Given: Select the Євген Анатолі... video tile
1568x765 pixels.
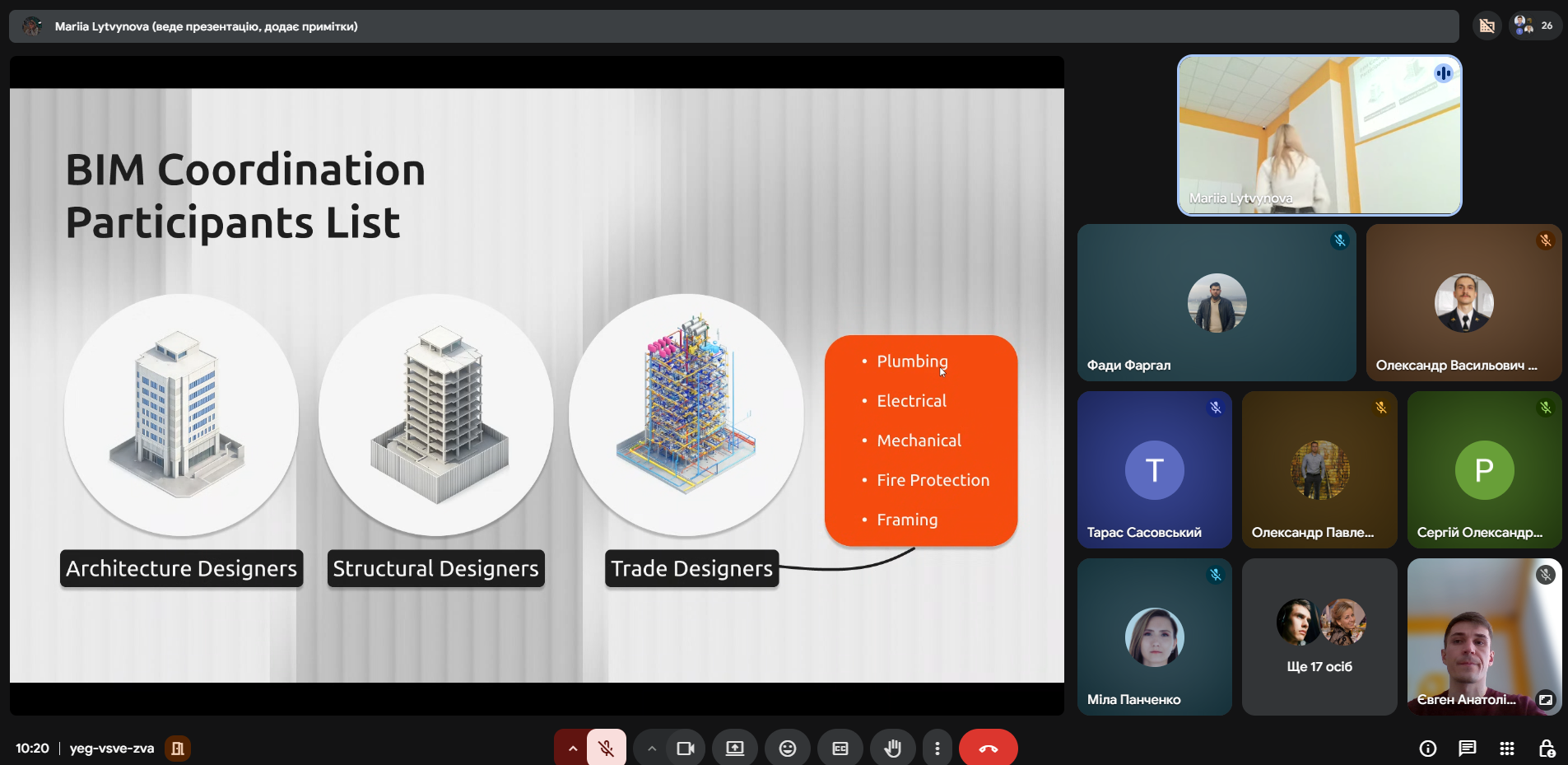Looking at the screenshot, I should (1484, 637).
